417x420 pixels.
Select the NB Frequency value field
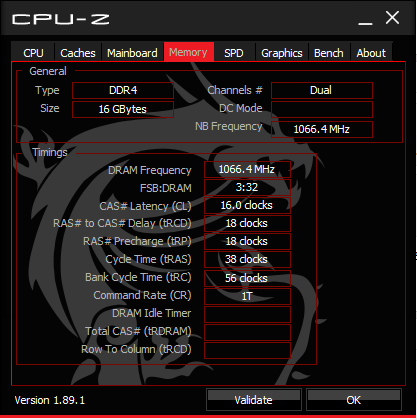click(322, 129)
